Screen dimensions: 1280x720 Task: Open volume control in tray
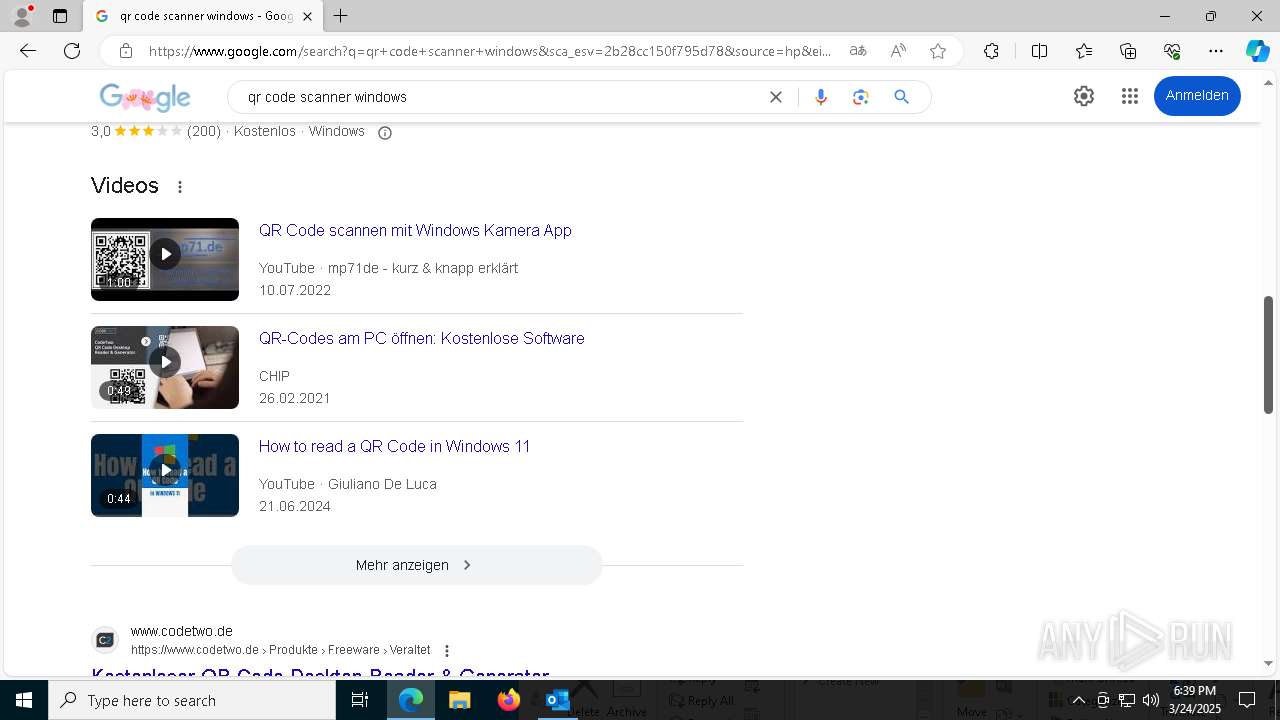click(1151, 700)
